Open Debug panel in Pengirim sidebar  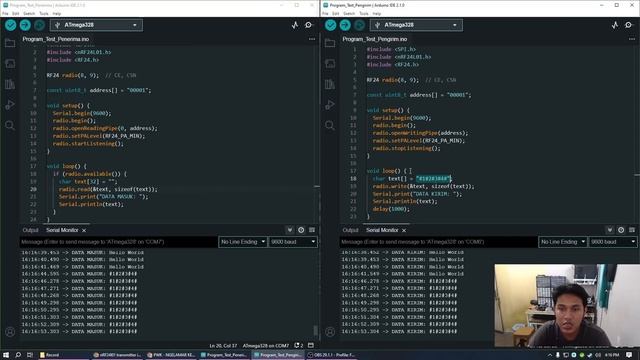(330, 104)
